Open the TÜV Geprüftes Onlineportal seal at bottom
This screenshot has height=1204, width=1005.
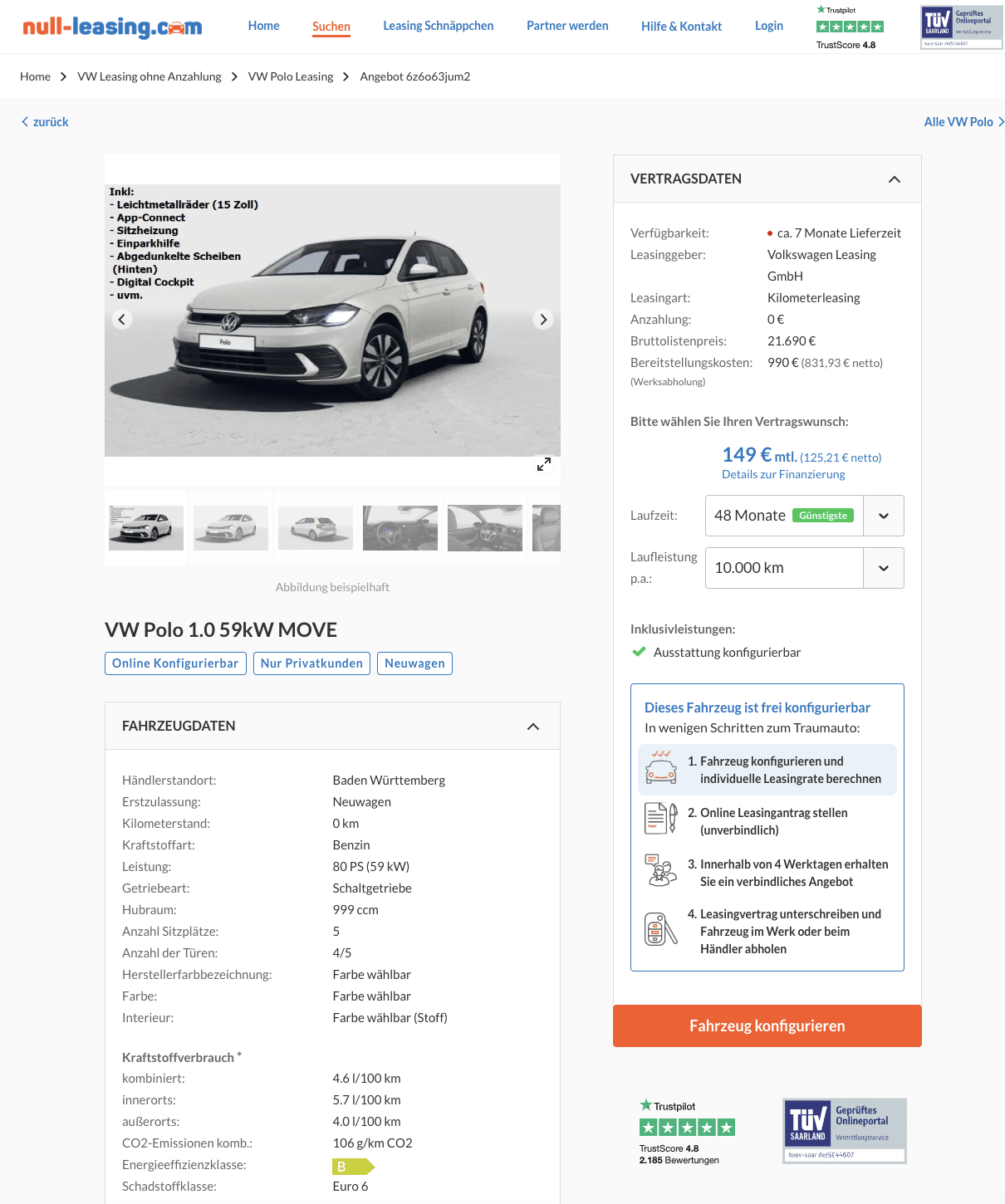point(845,1131)
